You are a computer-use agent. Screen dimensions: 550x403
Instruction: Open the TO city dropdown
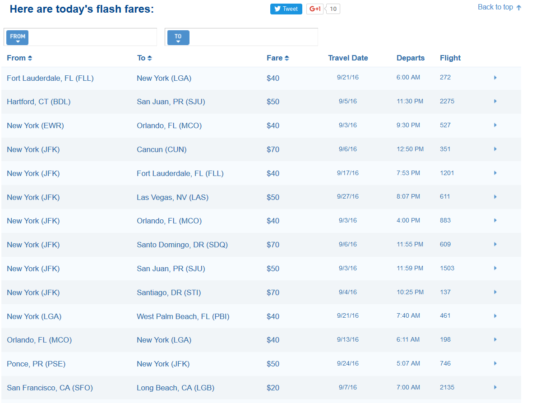178,37
